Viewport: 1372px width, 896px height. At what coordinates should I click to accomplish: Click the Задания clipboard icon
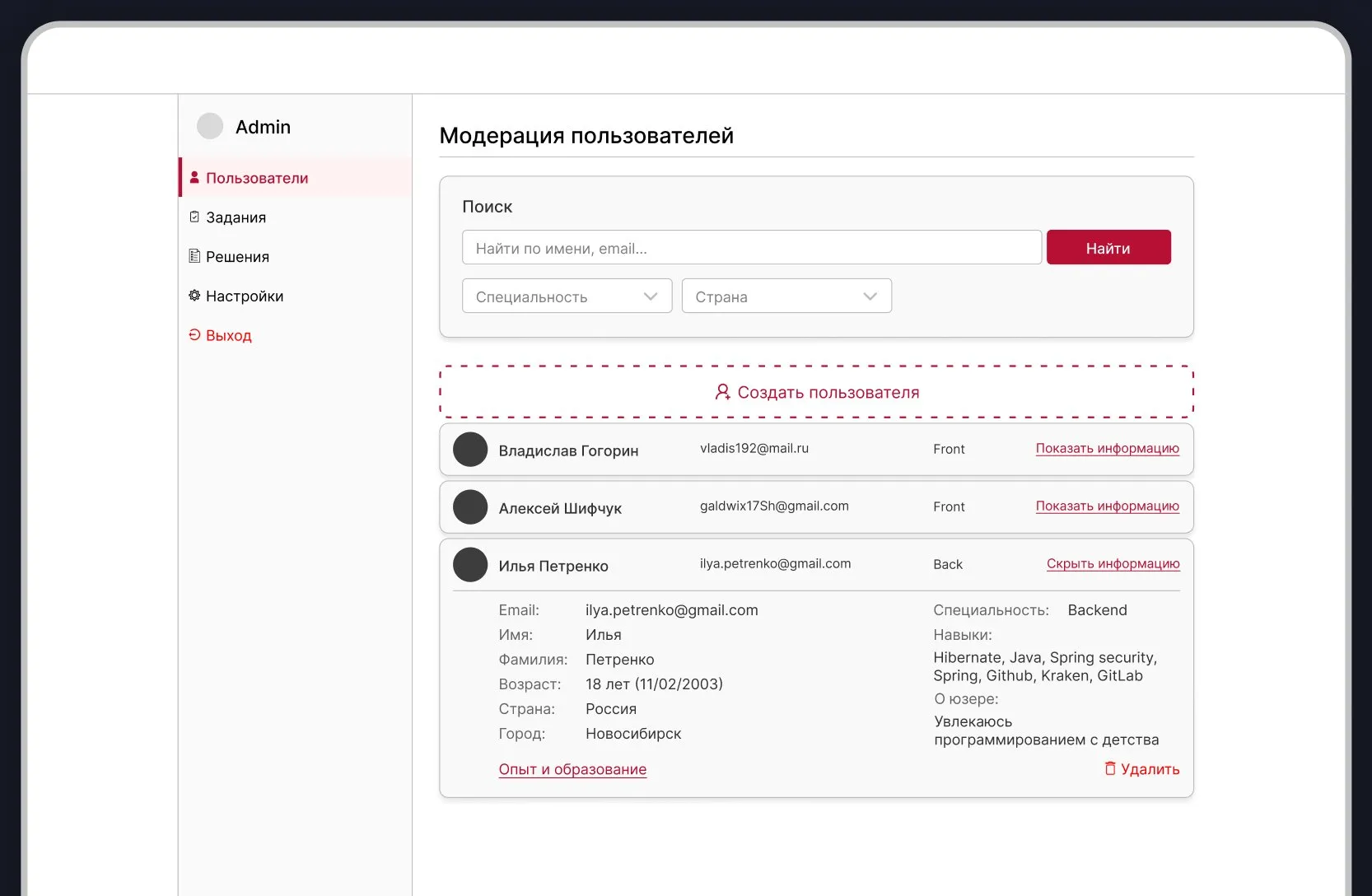(x=194, y=217)
